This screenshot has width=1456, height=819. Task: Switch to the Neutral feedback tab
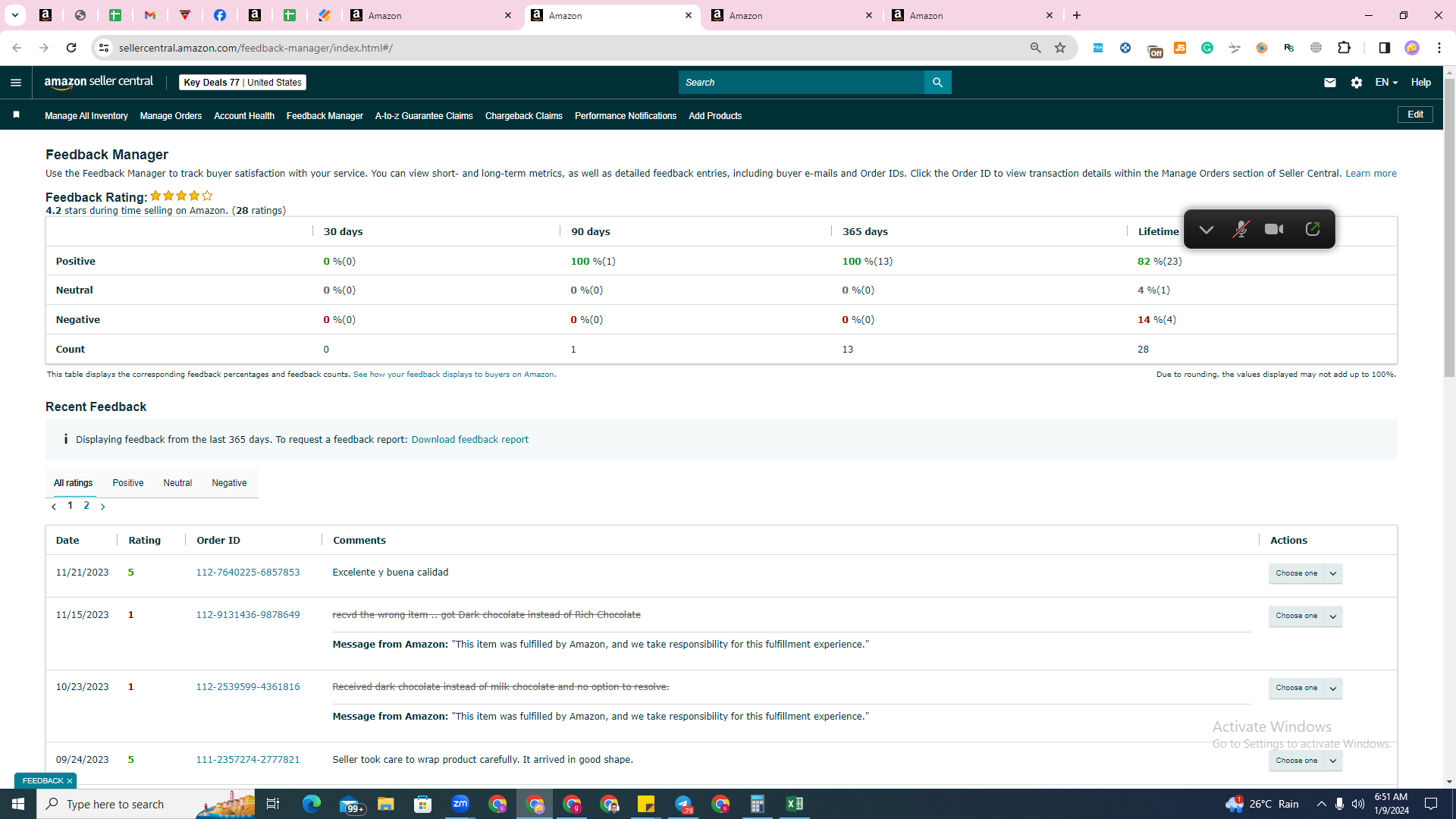click(x=177, y=483)
